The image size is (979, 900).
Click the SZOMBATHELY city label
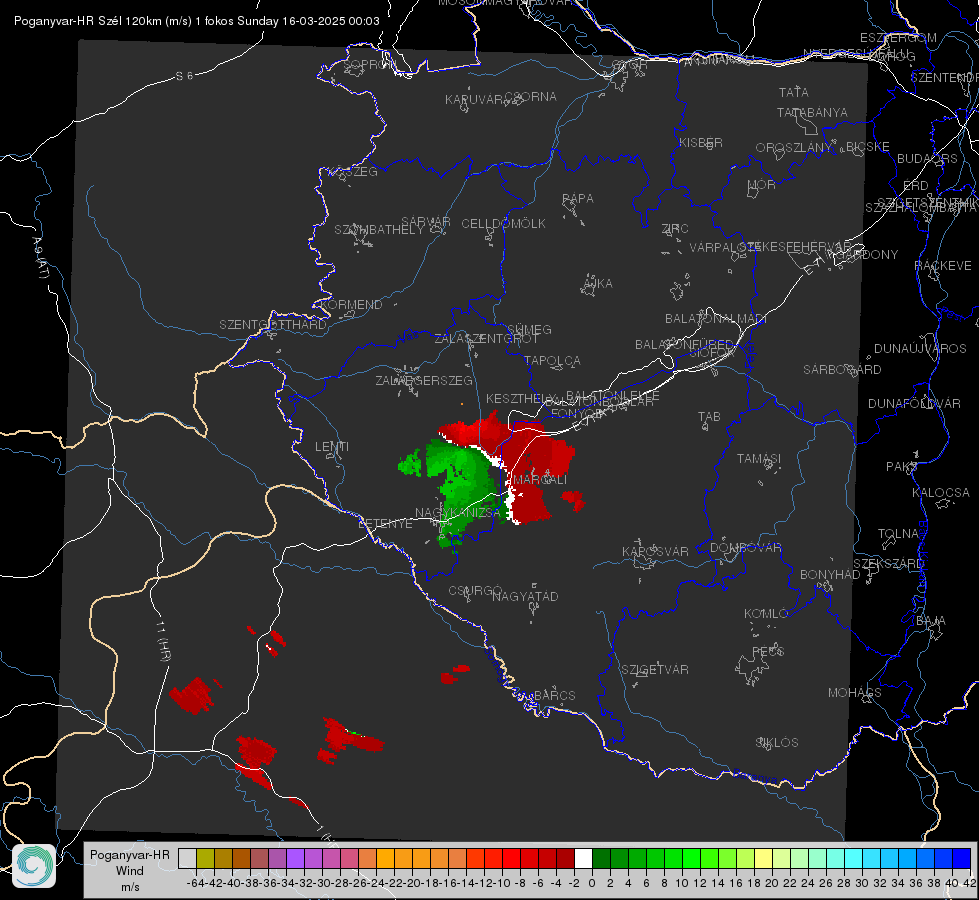(x=379, y=229)
